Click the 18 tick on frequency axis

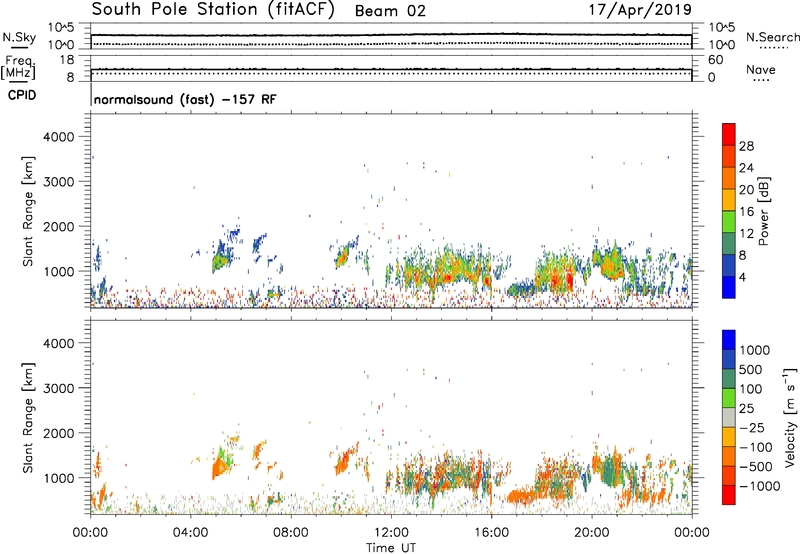point(67,60)
